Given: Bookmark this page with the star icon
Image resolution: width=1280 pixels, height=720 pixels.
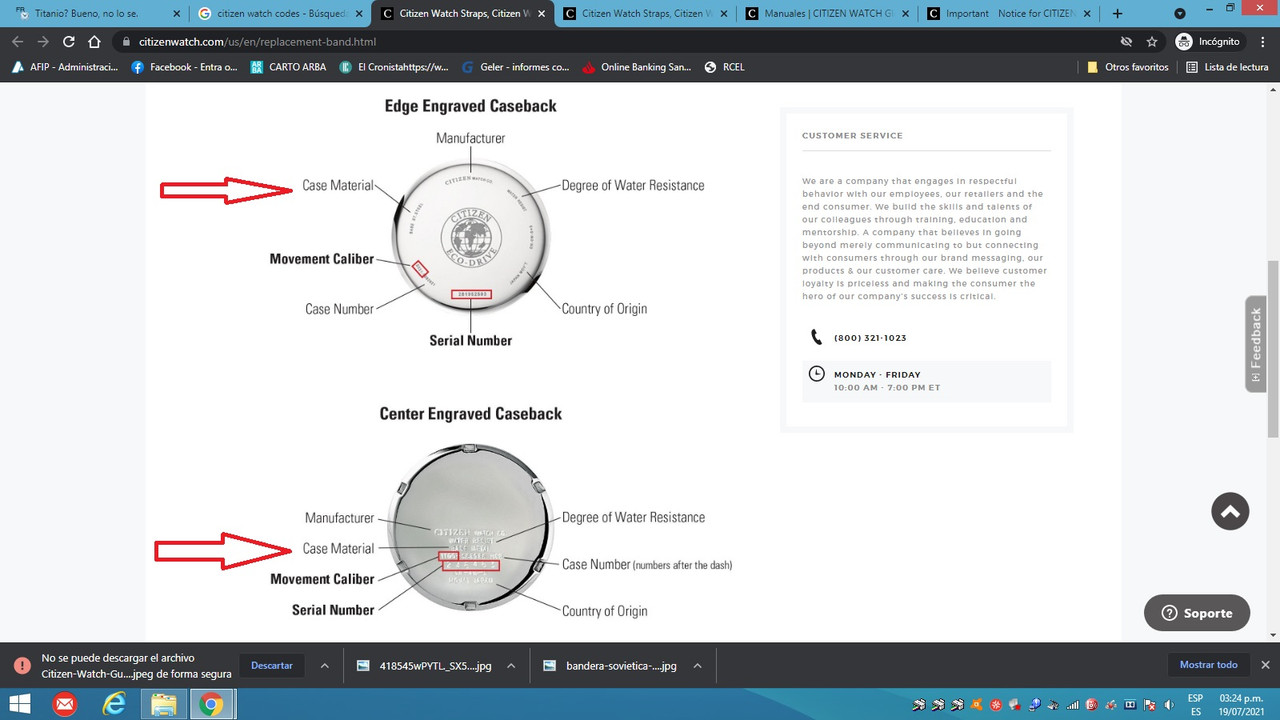Looking at the screenshot, I should 1152,42.
